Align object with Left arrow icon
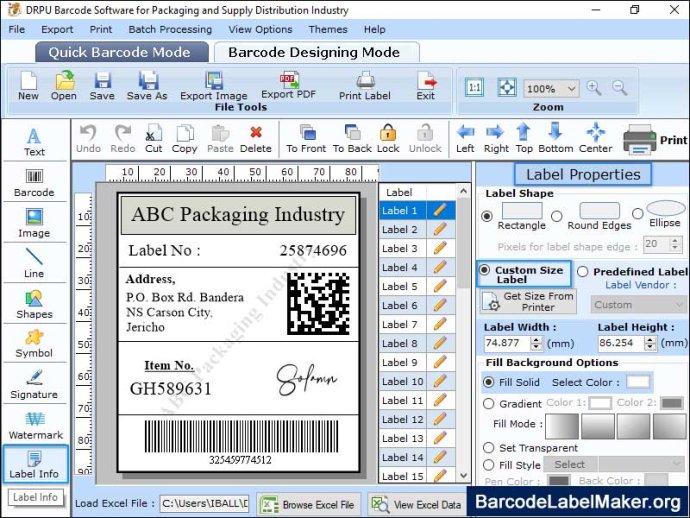This screenshot has width=690, height=518. pyautogui.click(x=466, y=132)
